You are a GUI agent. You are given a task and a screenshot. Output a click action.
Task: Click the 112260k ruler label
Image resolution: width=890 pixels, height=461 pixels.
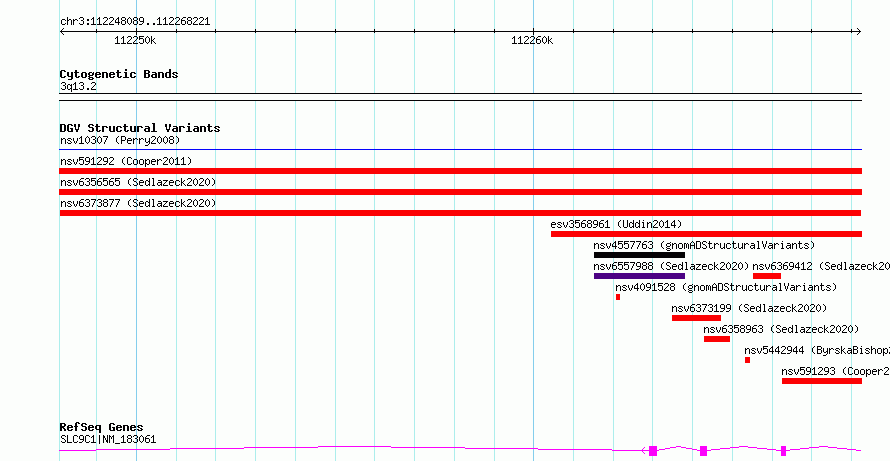(532, 40)
